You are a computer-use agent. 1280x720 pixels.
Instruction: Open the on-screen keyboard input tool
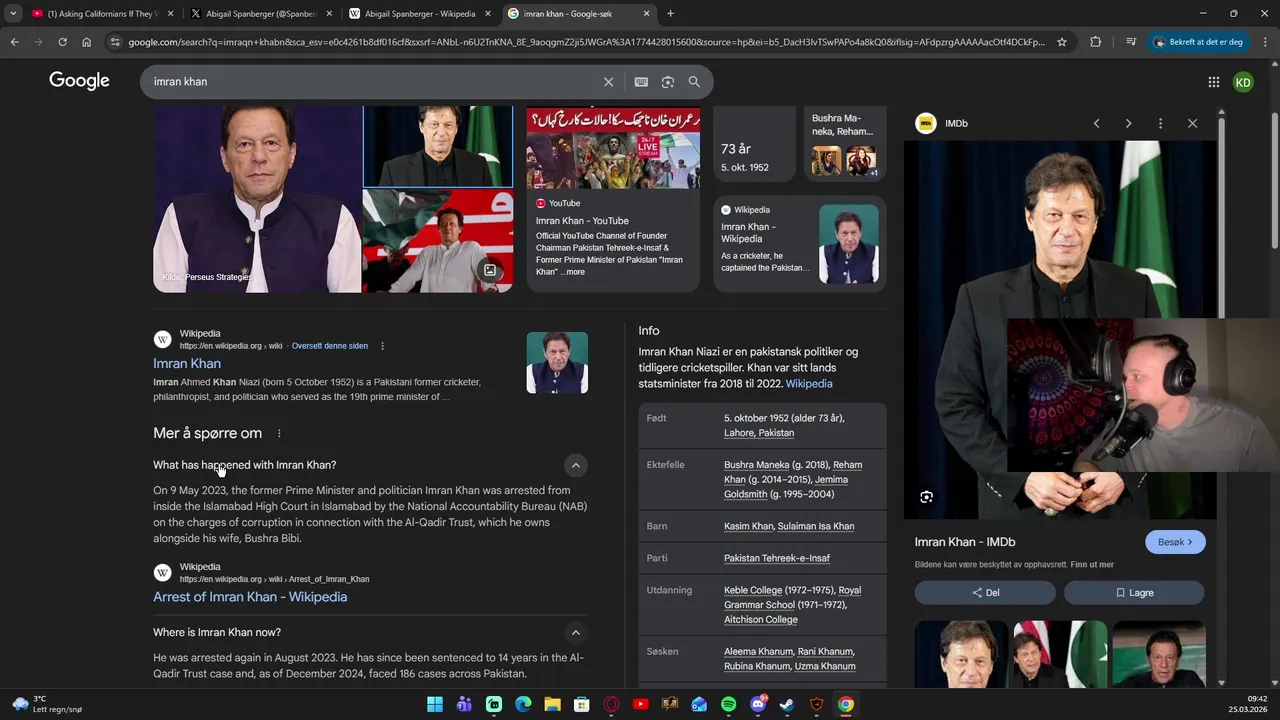(641, 82)
